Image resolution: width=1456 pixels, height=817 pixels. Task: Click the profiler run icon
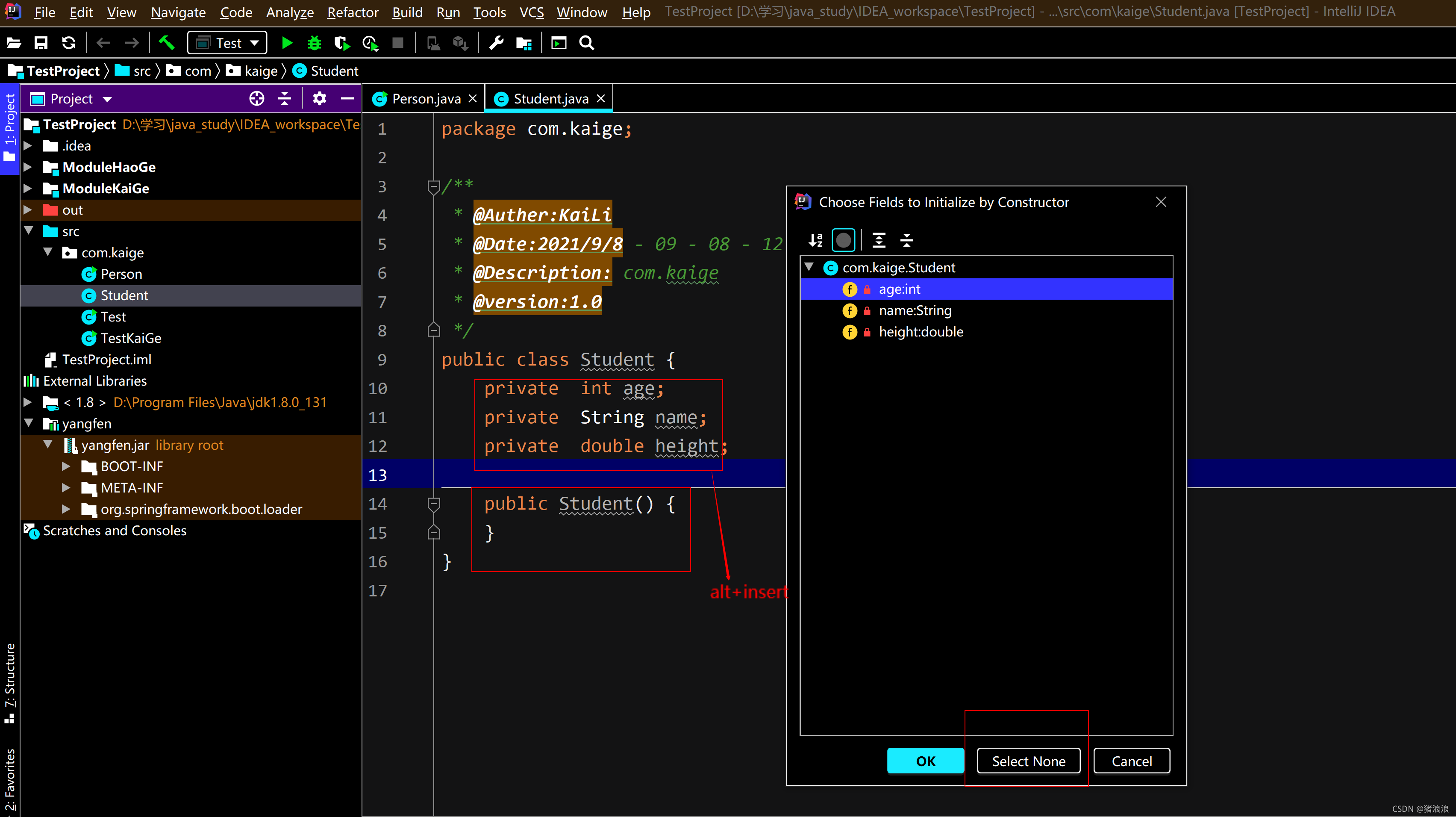(x=370, y=43)
